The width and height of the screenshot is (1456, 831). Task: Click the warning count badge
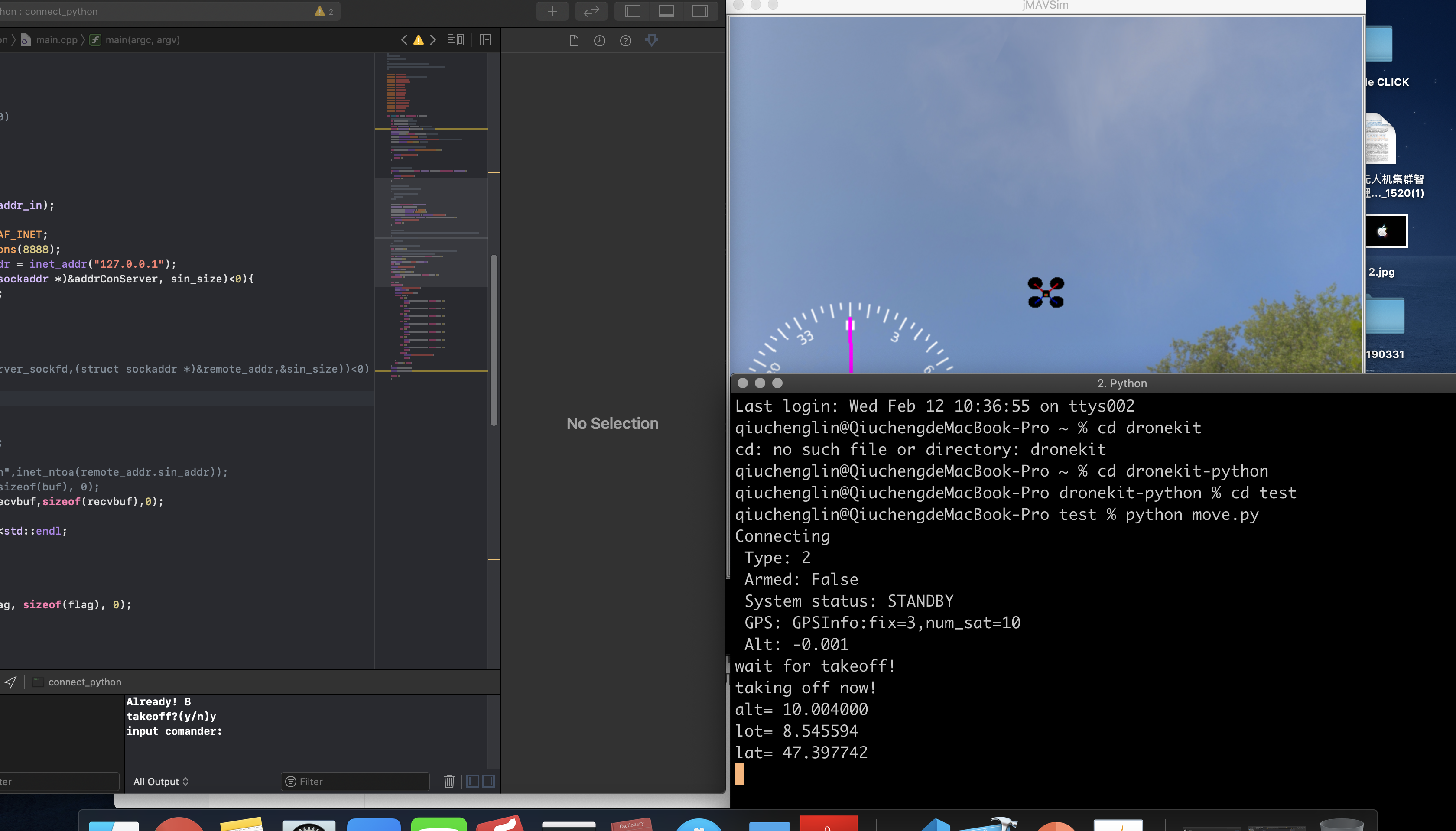(324, 11)
